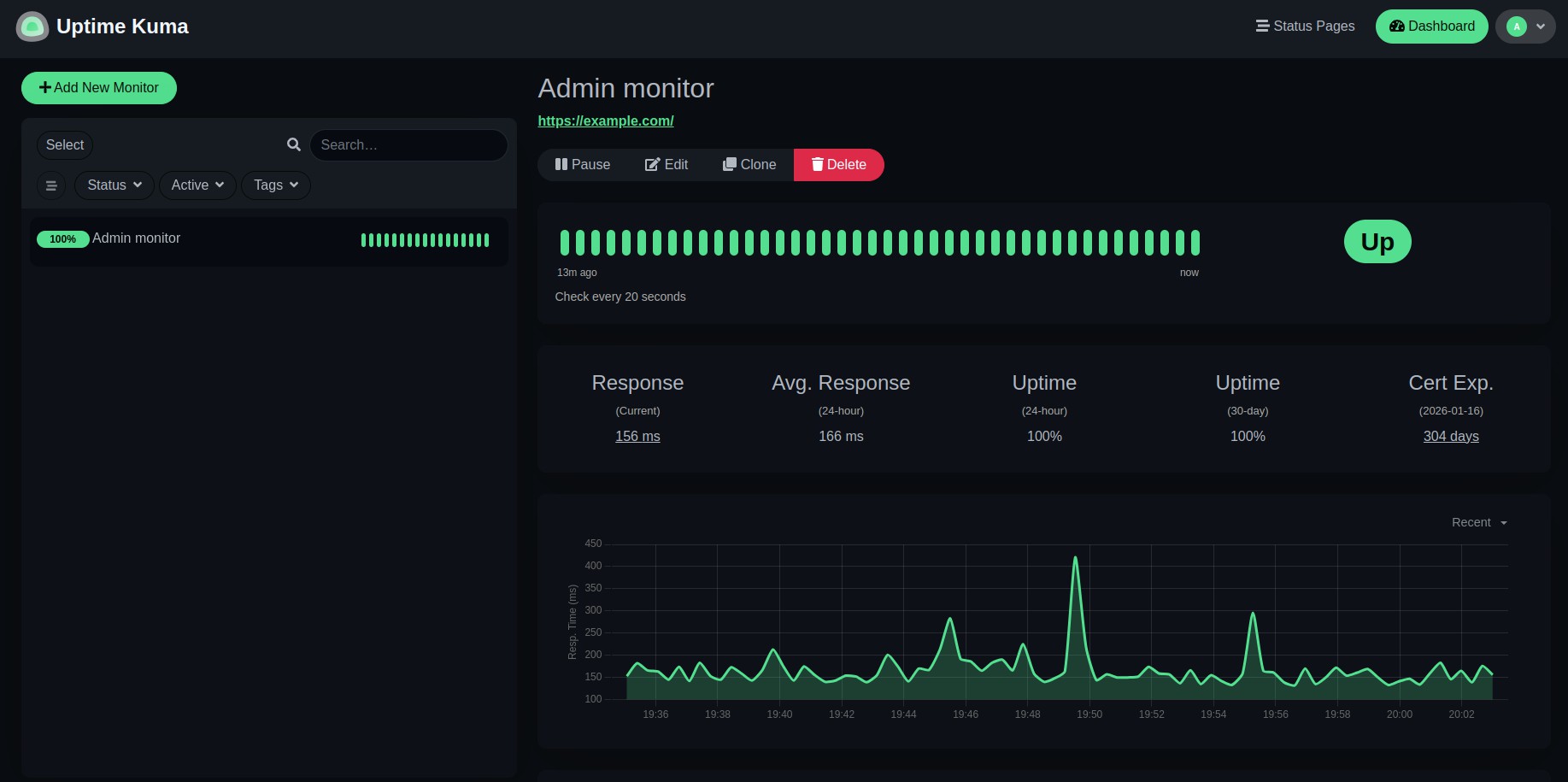The height and width of the screenshot is (782, 1568).
Task: Select Admin monitor in the monitor list
Action: point(137,238)
